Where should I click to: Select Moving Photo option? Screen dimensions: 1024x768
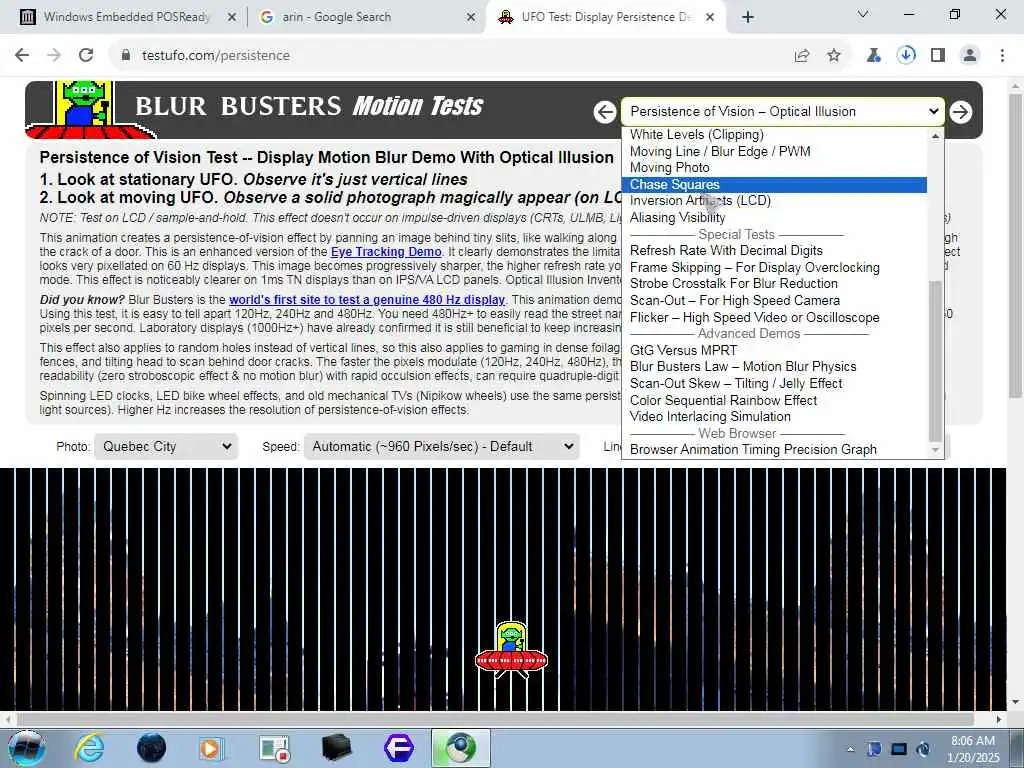(774, 168)
